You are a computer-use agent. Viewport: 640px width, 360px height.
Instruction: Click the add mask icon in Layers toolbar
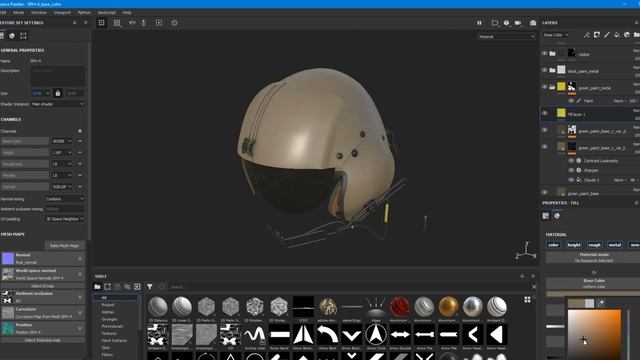[597, 35]
